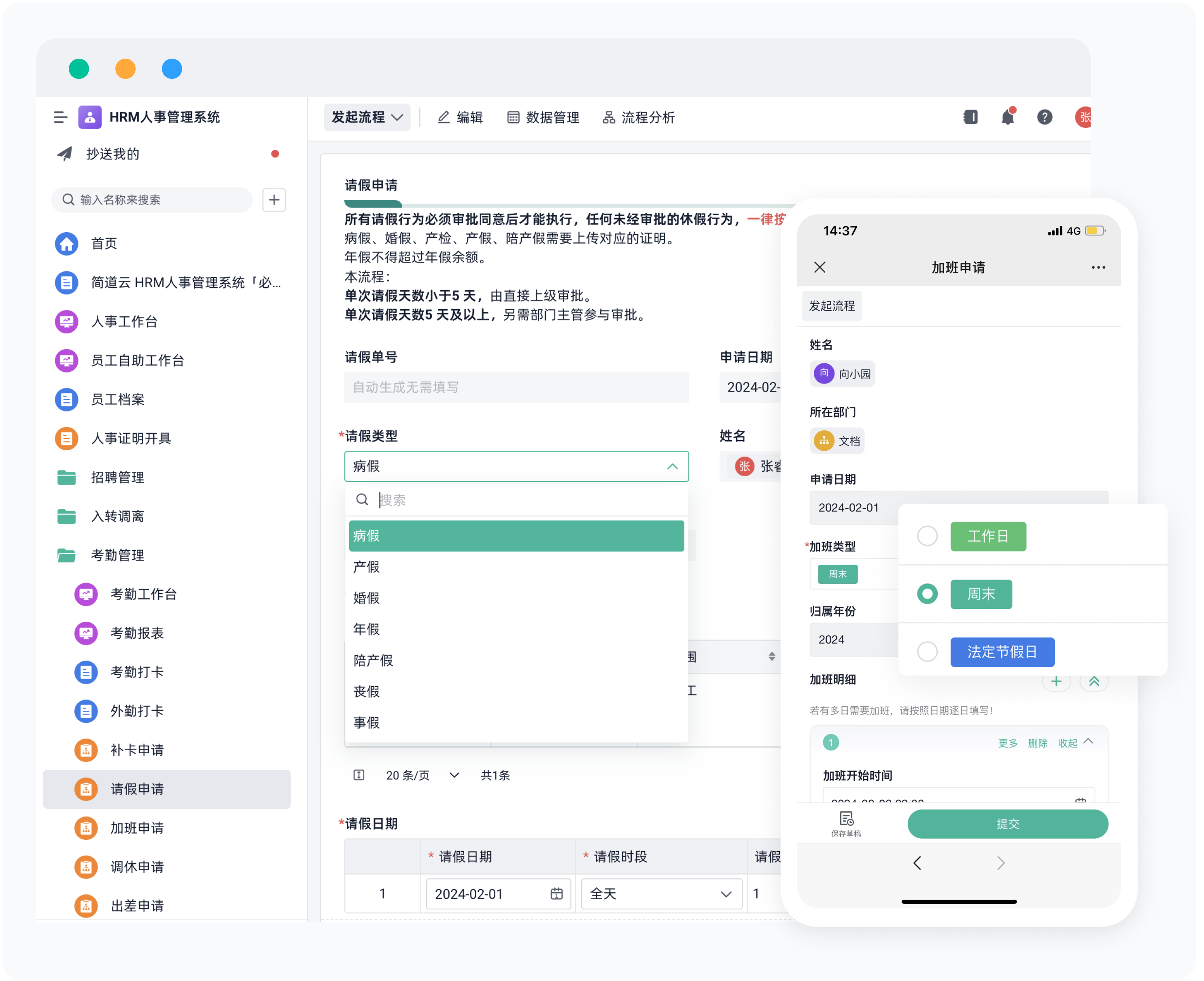Click the sidebar 输入名称来搜索 field
Screen dimensions: 1204x981
pos(151,199)
